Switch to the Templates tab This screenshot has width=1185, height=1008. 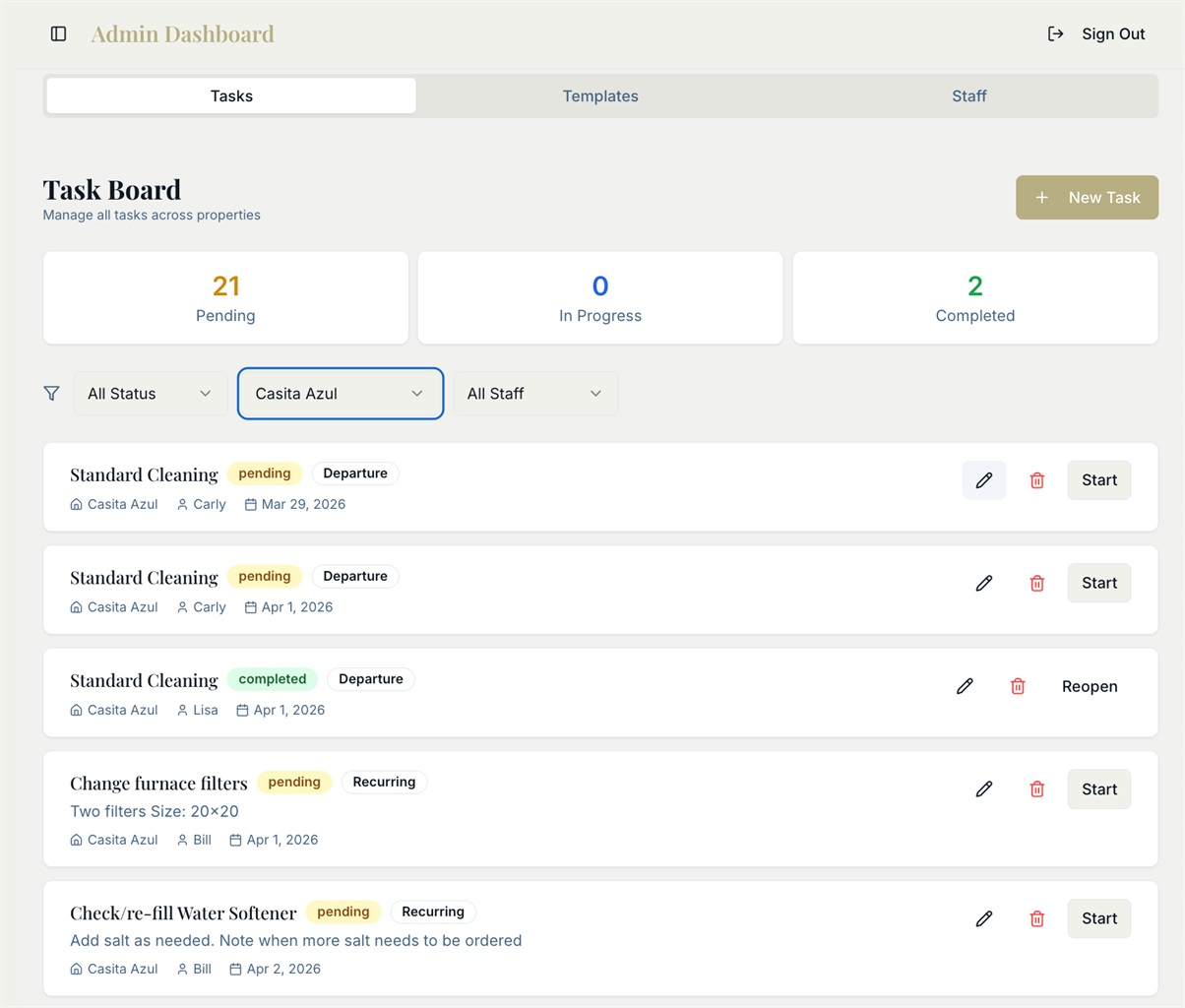[x=600, y=95]
